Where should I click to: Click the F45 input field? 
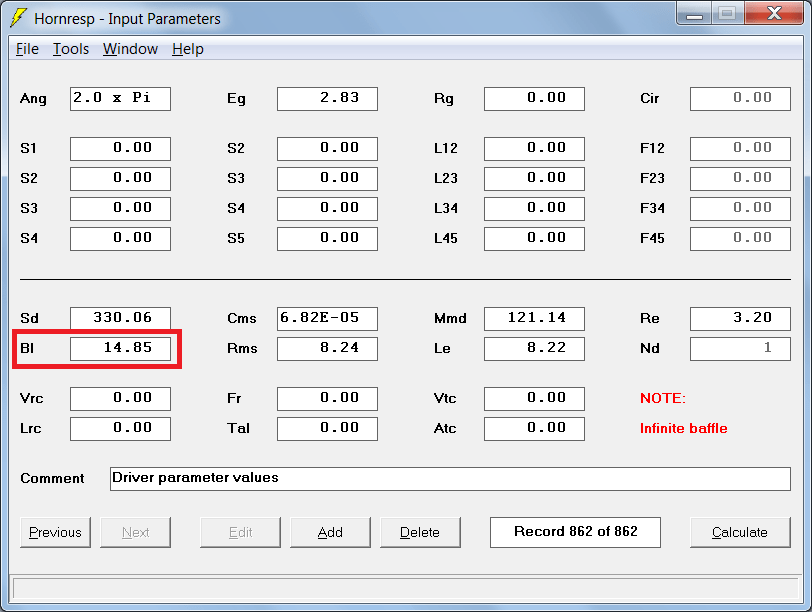pyautogui.click(x=741, y=239)
